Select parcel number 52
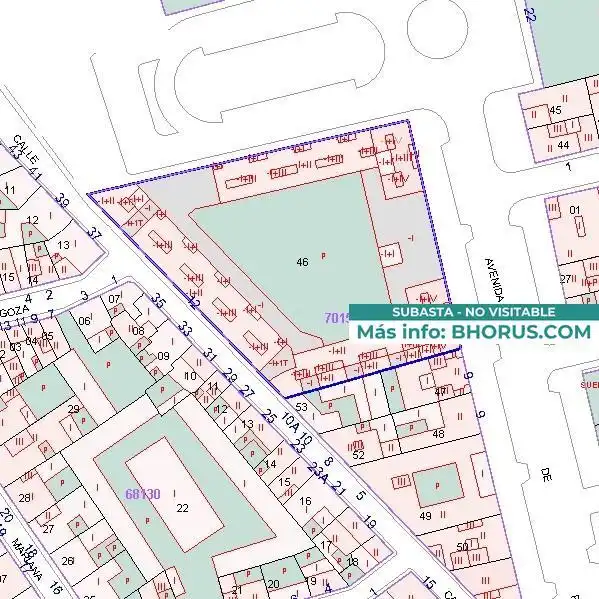599x599 pixels. coord(358,455)
